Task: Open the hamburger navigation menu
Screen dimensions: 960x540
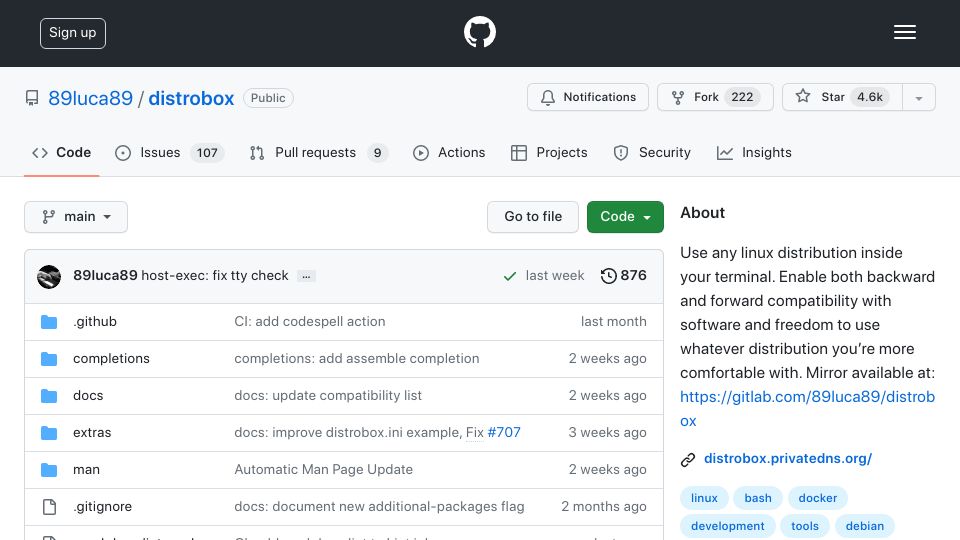Action: [x=904, y=32]
